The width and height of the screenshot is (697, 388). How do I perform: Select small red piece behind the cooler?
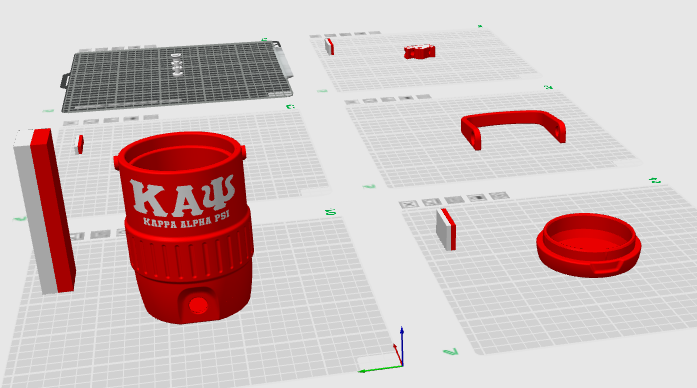(80, 144)
